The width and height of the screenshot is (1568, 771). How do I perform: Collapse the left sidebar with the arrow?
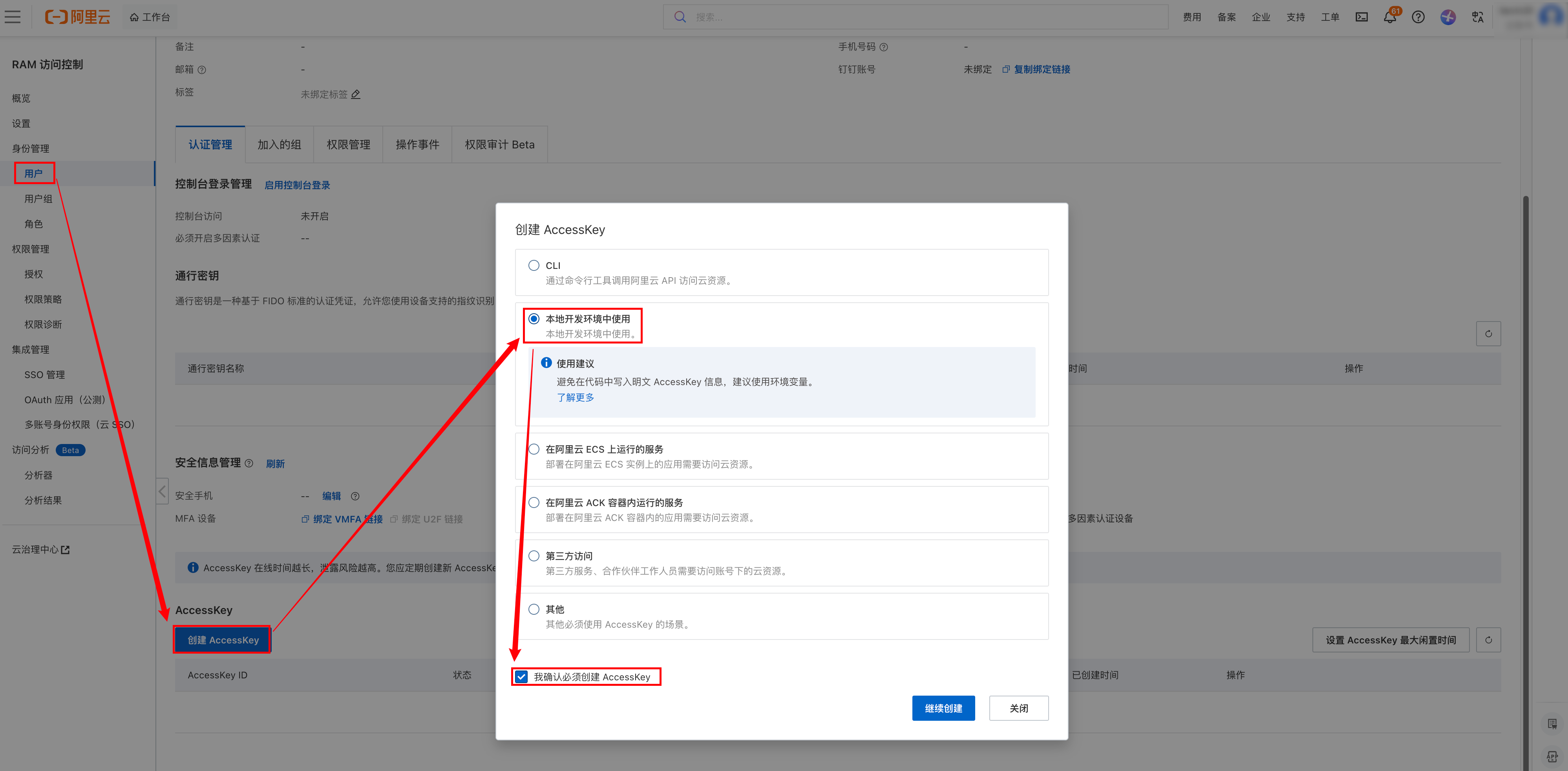[x=162, y=491]
